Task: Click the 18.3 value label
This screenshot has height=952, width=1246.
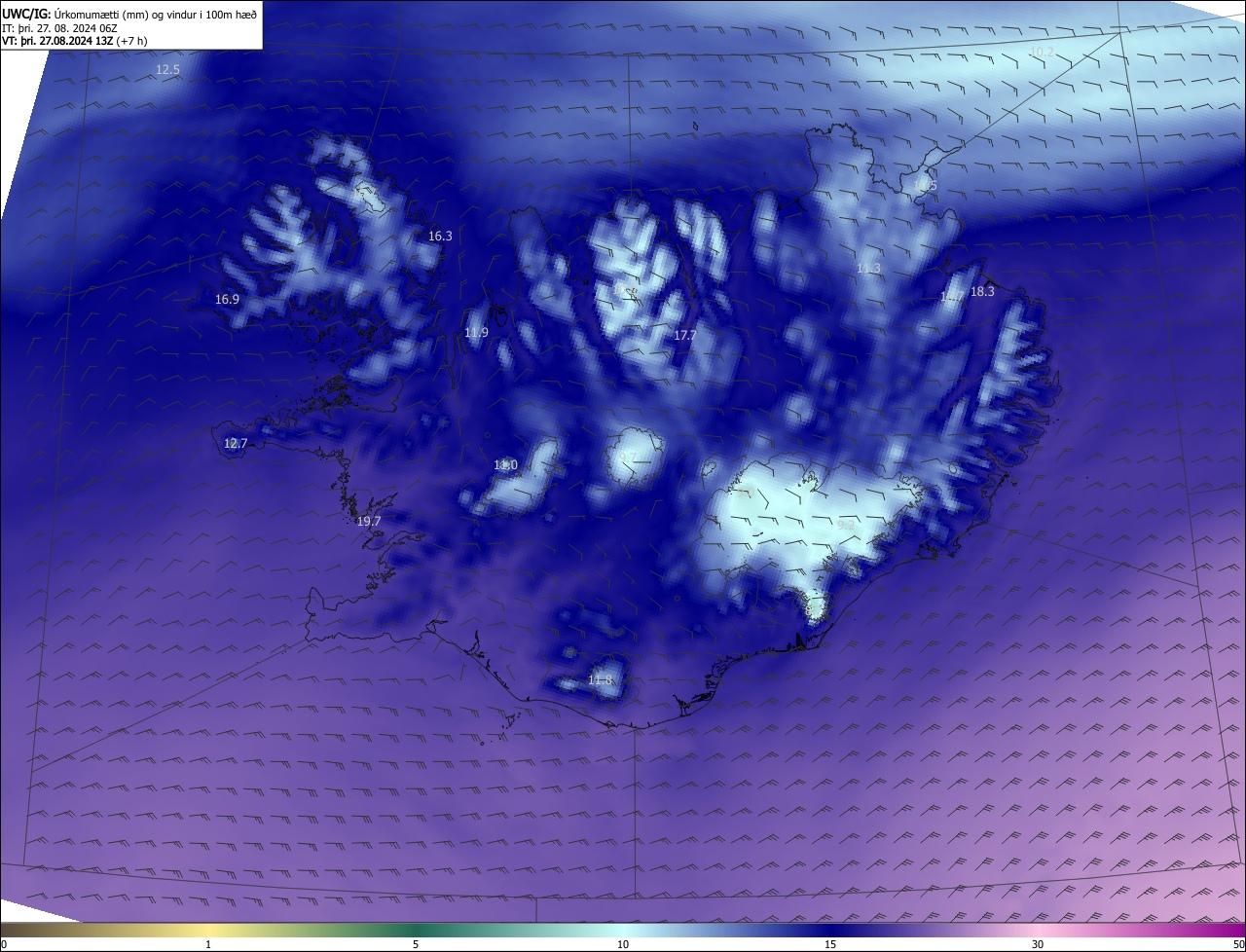Action: [982, 292]
